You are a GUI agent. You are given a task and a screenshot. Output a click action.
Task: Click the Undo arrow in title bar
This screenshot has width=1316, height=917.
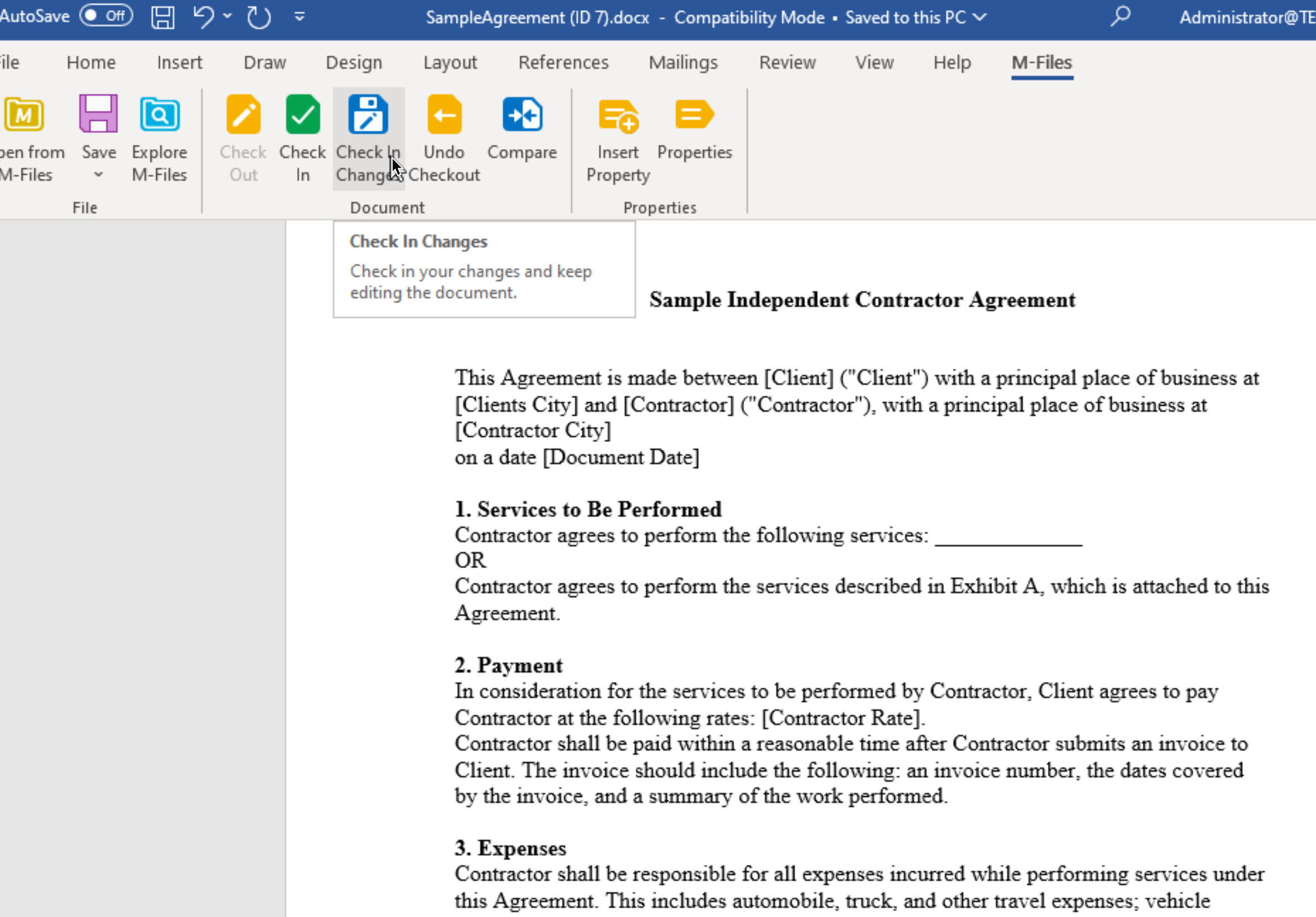click(204, 17)
